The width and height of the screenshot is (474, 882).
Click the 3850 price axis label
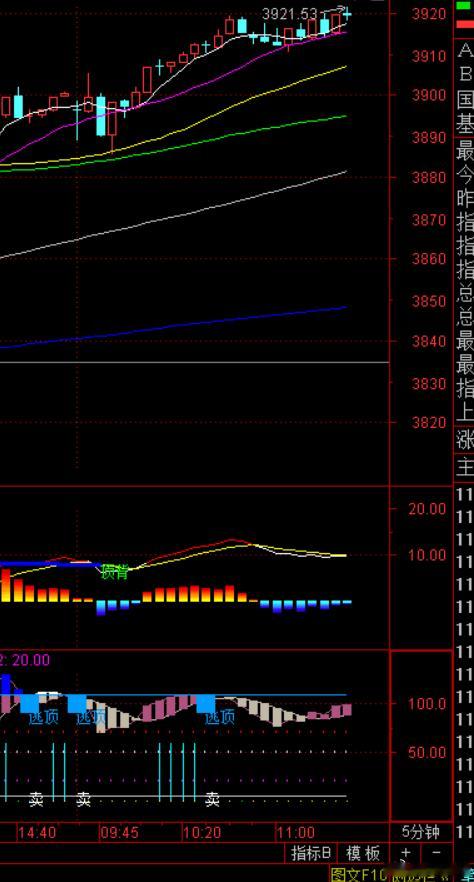[x=430, y=301]
